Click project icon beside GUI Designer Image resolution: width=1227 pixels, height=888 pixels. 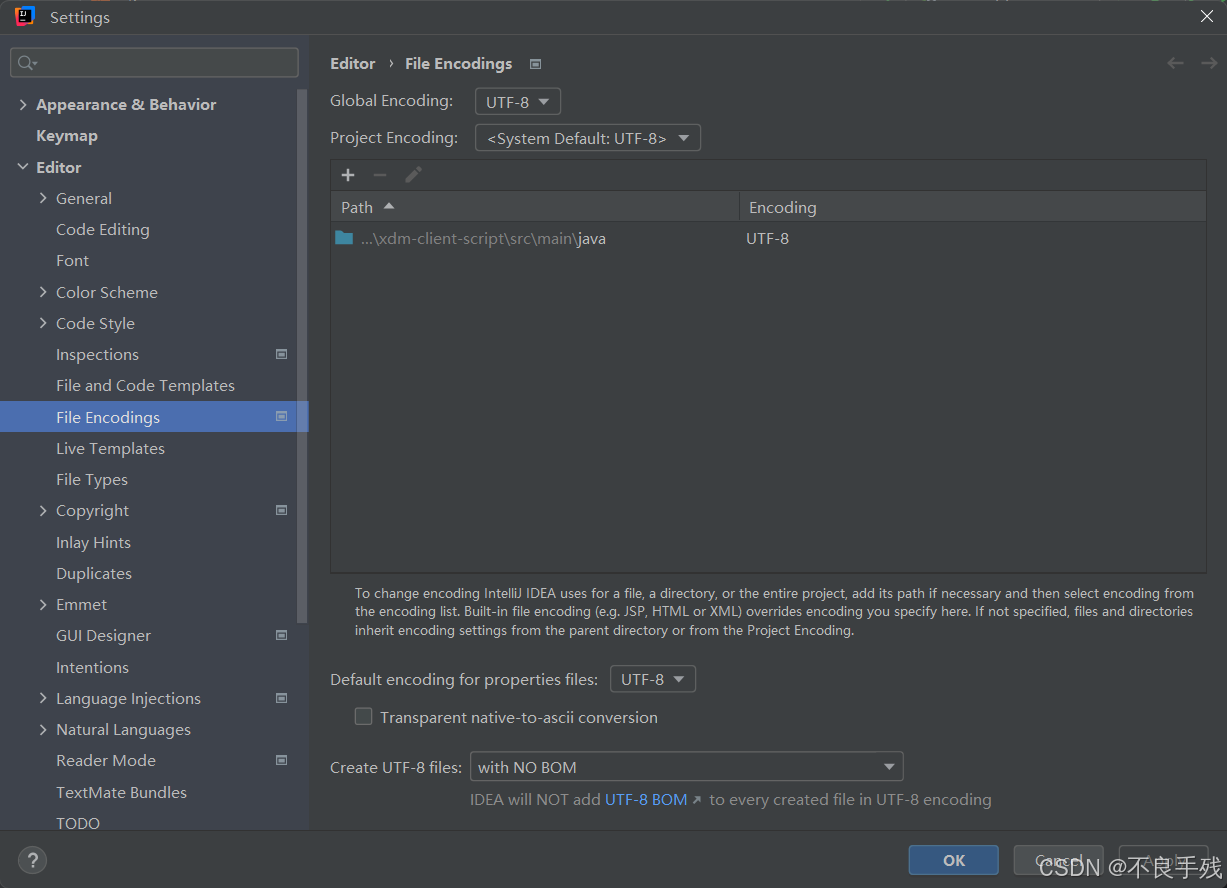(281, 635)
